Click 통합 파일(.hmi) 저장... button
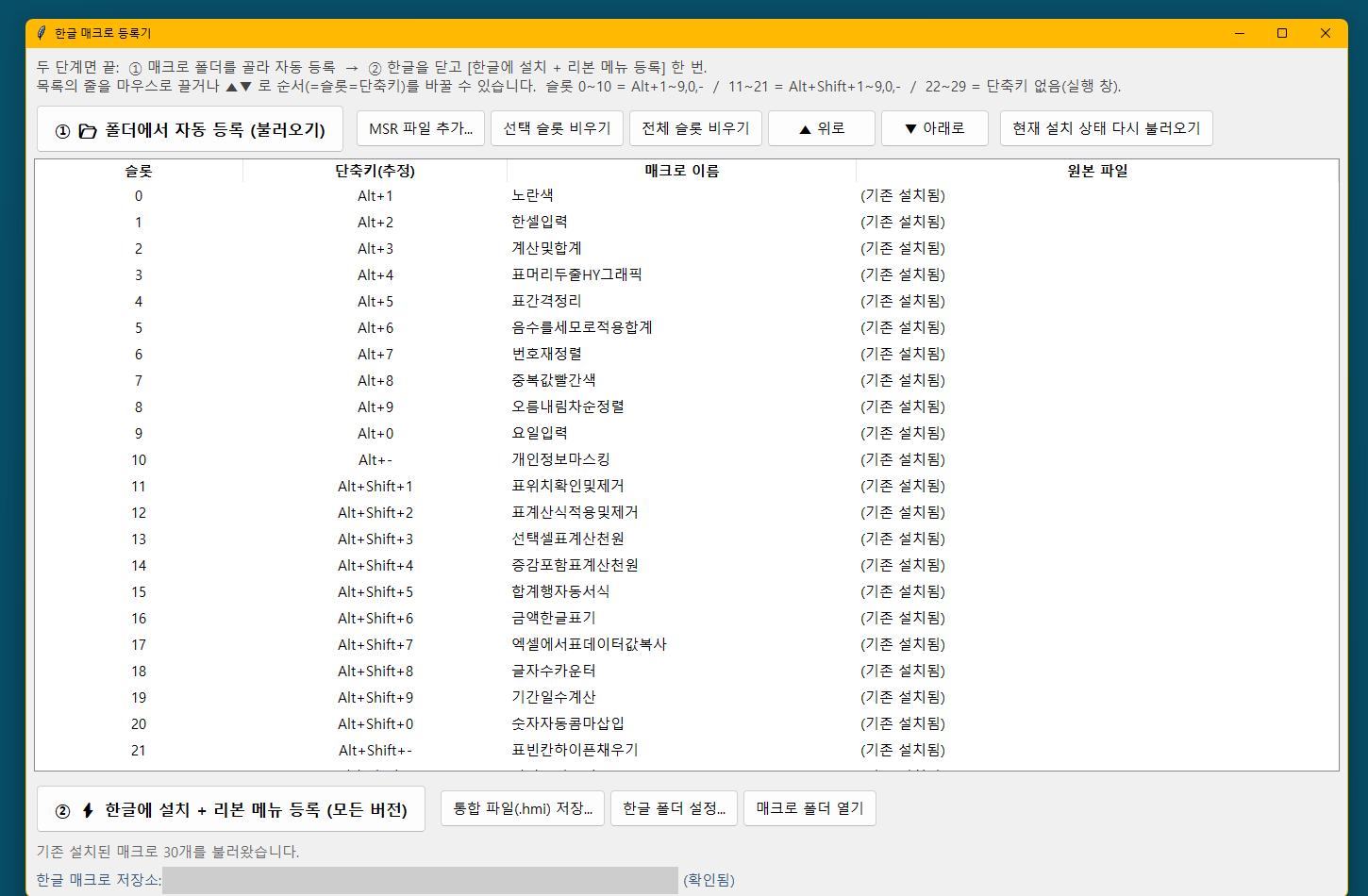 [523, 808]
